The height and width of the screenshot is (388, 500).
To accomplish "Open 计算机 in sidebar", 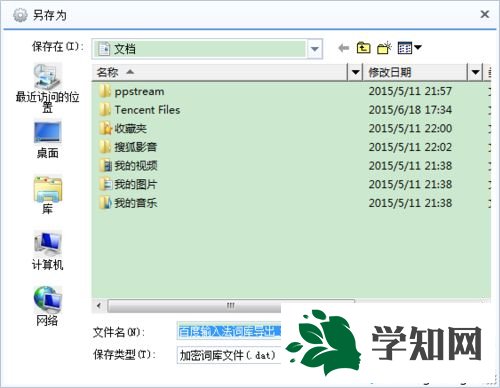I will click(47, 251).
